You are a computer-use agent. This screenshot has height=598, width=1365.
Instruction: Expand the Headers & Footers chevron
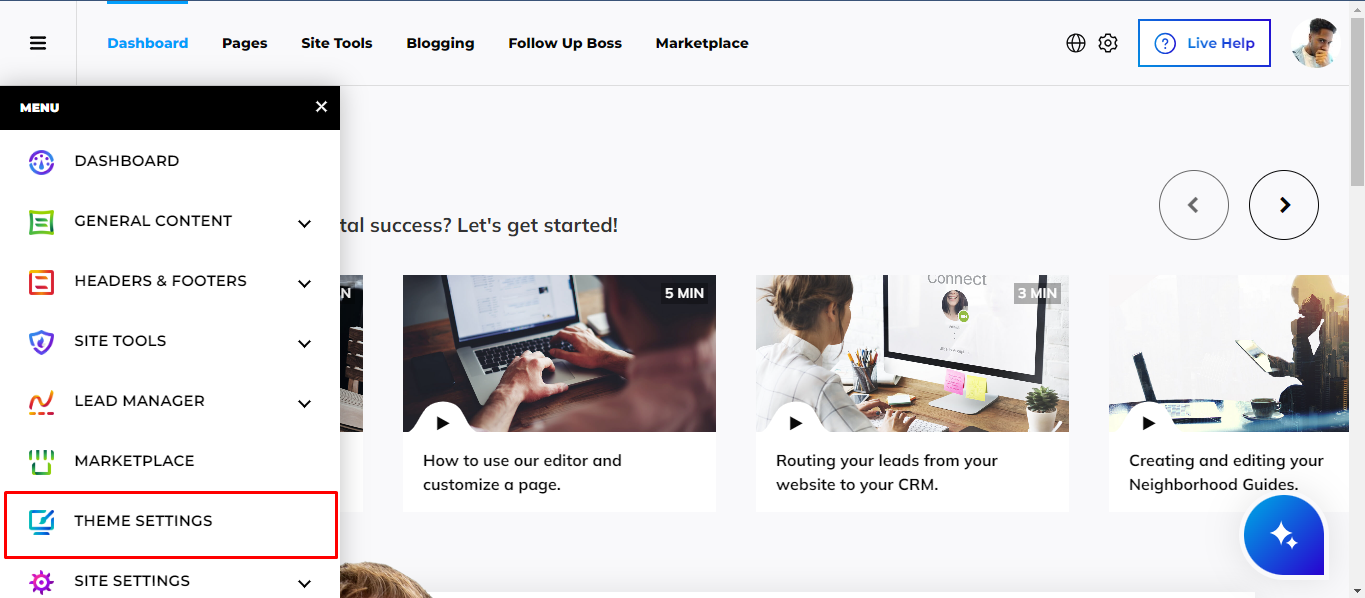coord(305,284)
